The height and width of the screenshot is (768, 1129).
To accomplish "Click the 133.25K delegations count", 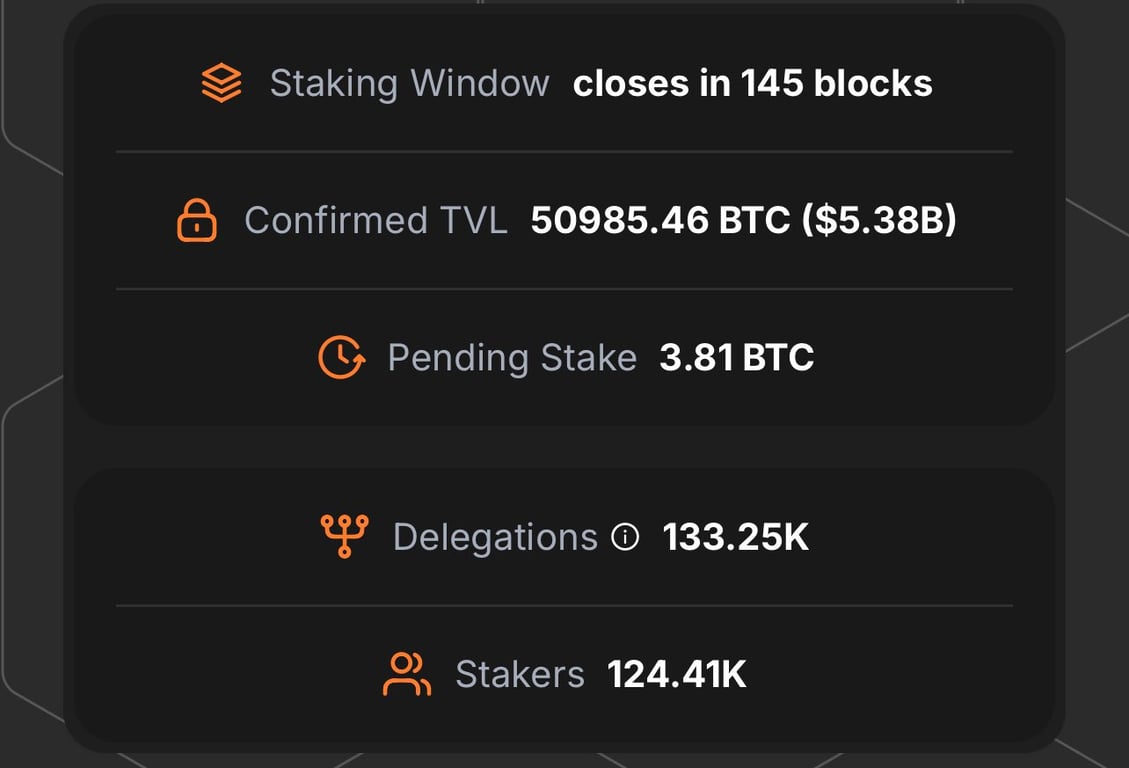I will click(735, 537).
